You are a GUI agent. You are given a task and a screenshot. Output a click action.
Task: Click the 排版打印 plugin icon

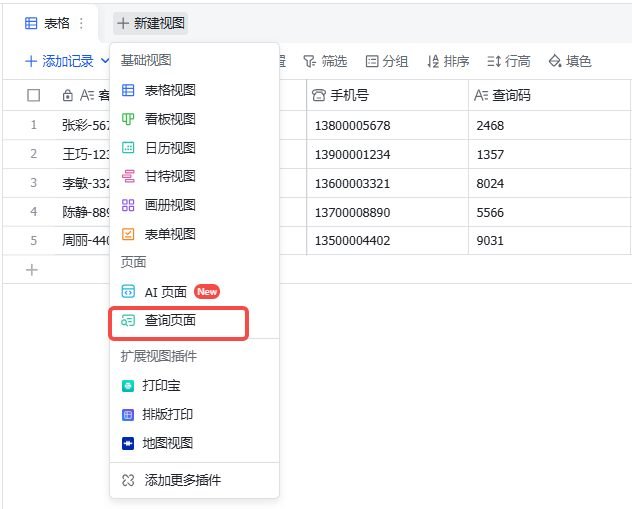(x=128, y=415)
